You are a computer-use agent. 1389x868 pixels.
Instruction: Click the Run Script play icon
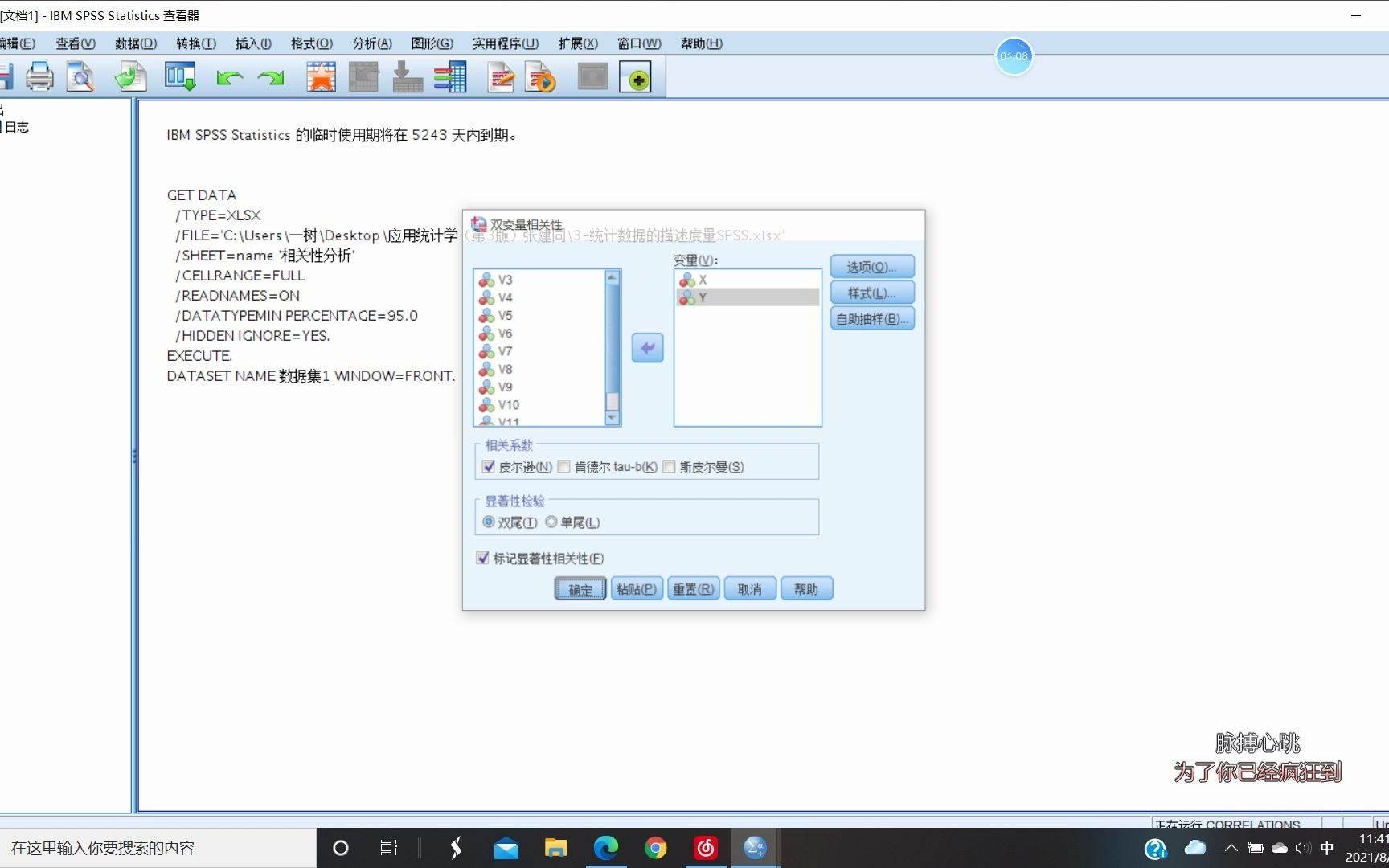(540, 78)
